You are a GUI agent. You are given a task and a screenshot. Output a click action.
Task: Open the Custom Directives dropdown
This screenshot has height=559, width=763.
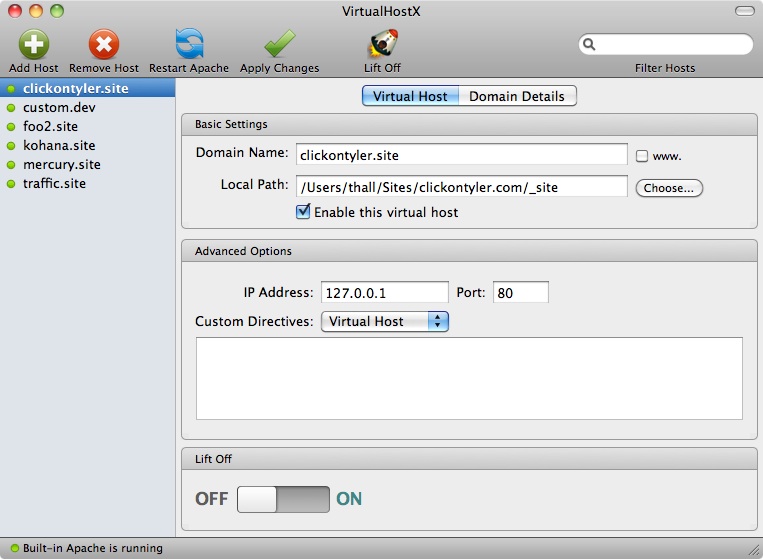click(385, 322)
